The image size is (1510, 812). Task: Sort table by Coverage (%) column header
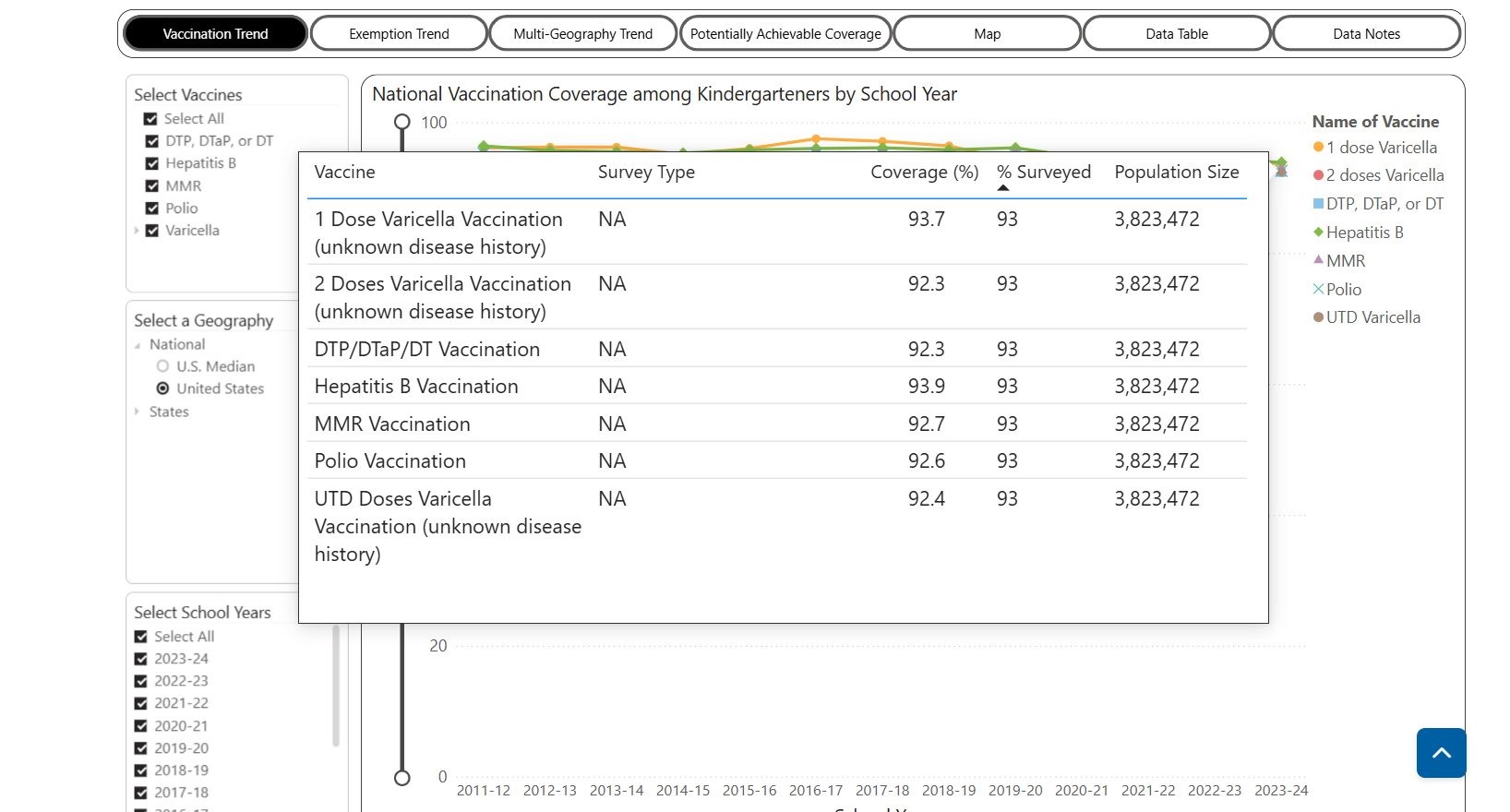pos(924,173)
